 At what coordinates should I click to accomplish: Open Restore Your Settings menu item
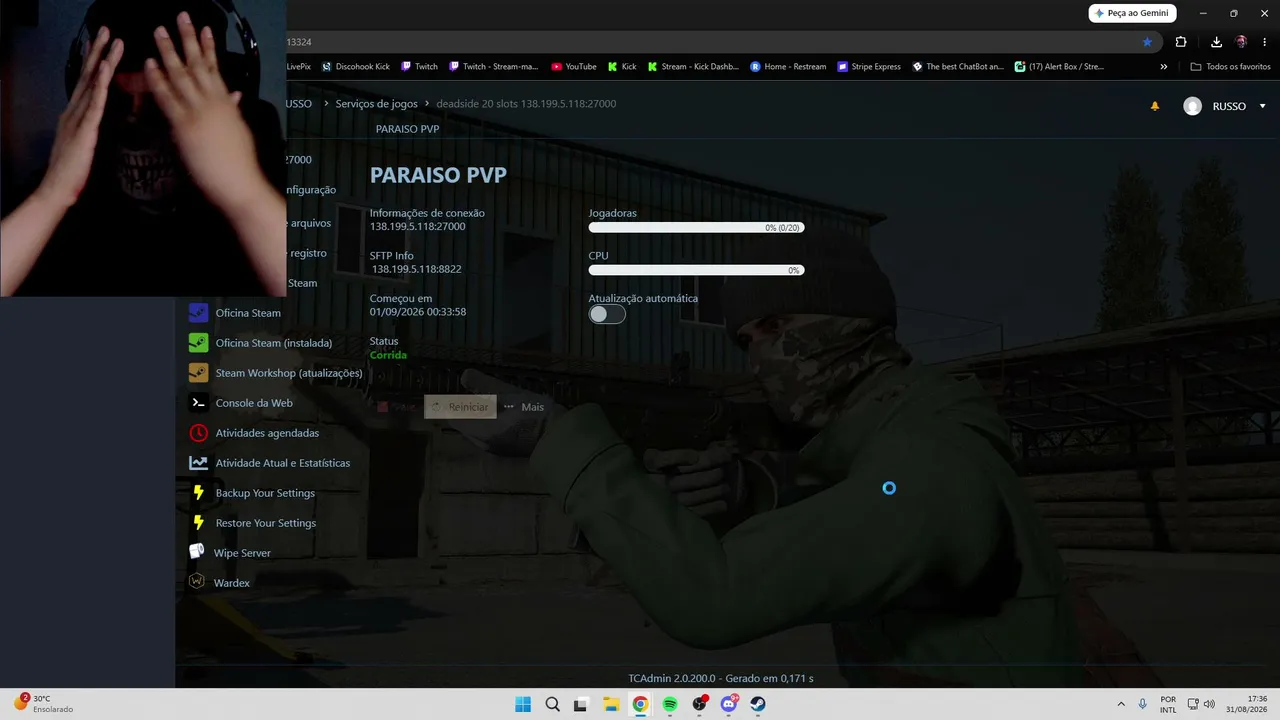coord(266,523)
